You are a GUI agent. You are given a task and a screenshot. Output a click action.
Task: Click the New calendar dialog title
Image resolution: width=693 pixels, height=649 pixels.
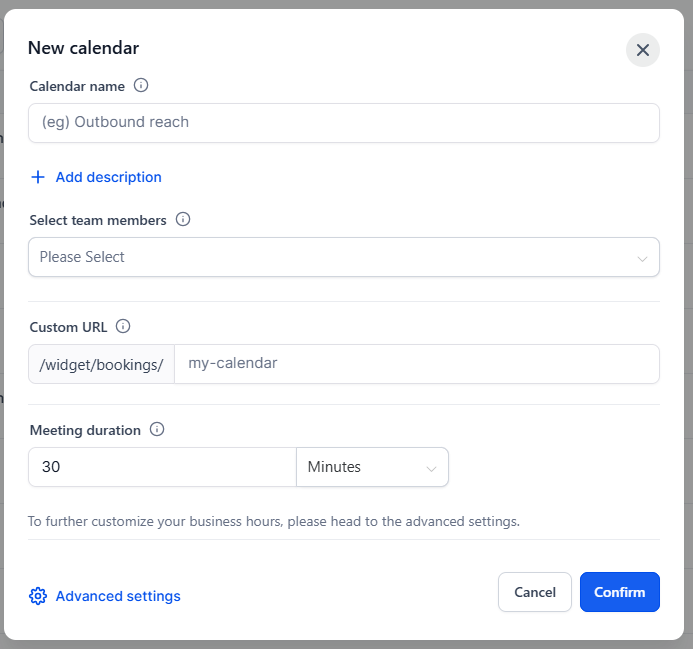[x=83, y=48]
